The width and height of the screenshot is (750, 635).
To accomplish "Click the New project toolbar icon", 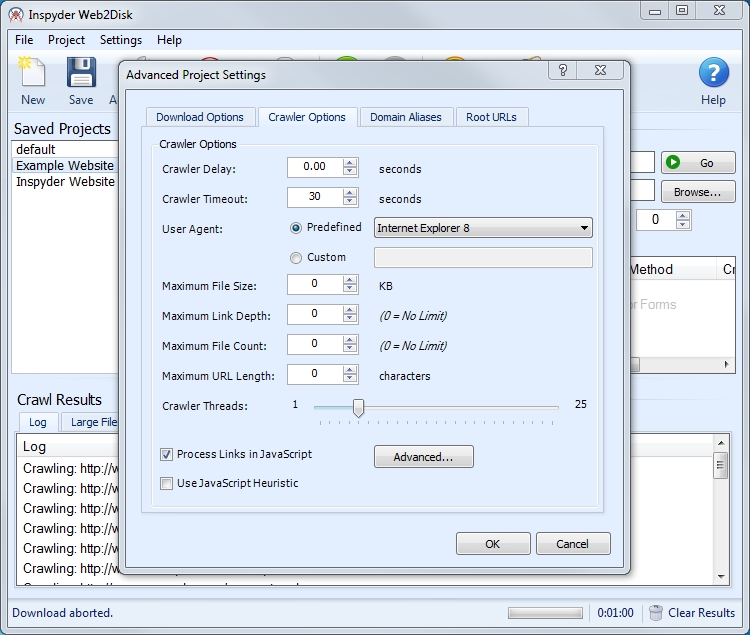I will pos(32,75).
